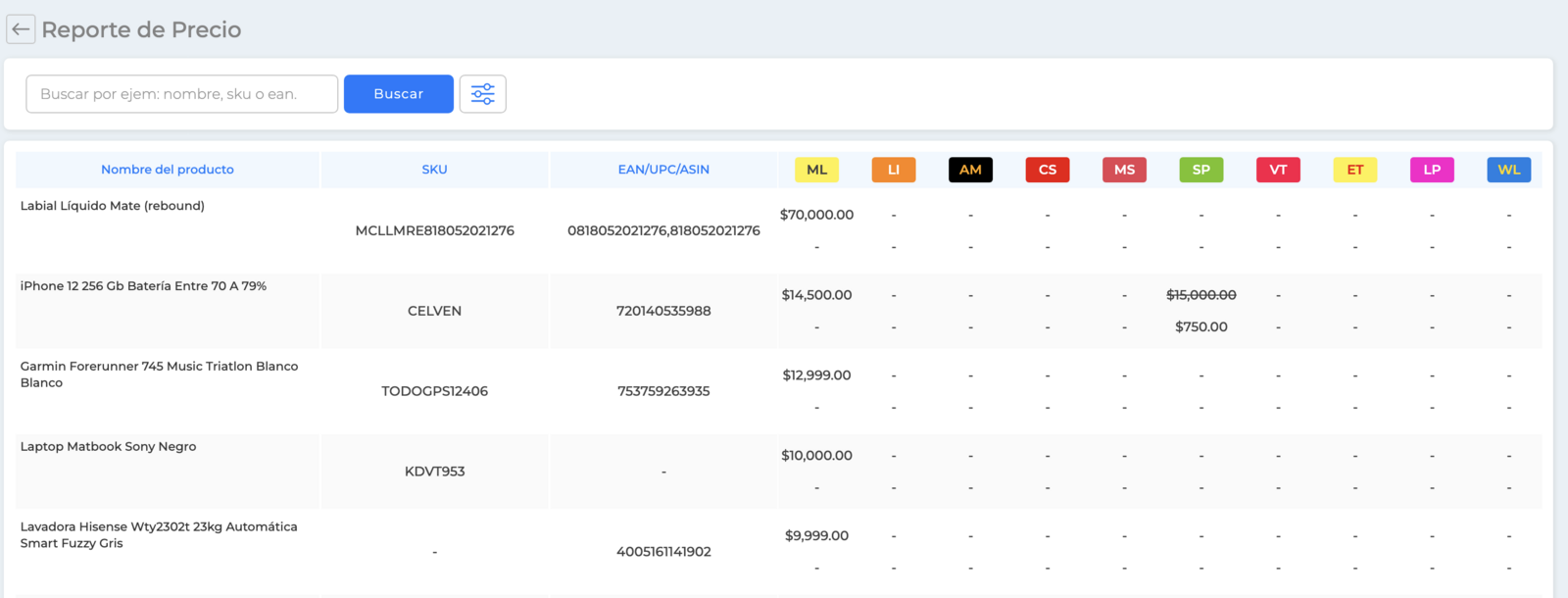
Task: Select the green SP marketplace badge
Action: (x=1201, y=170)
